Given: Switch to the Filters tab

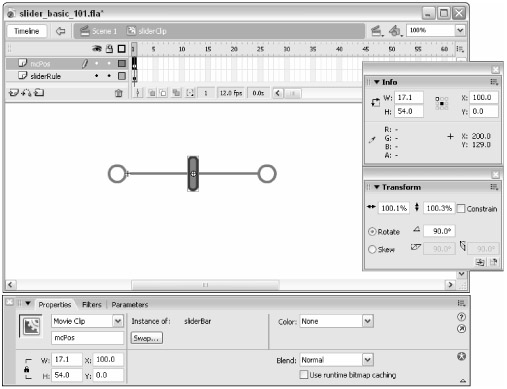Looking at the screenshot, I should [x=92, y=305].
